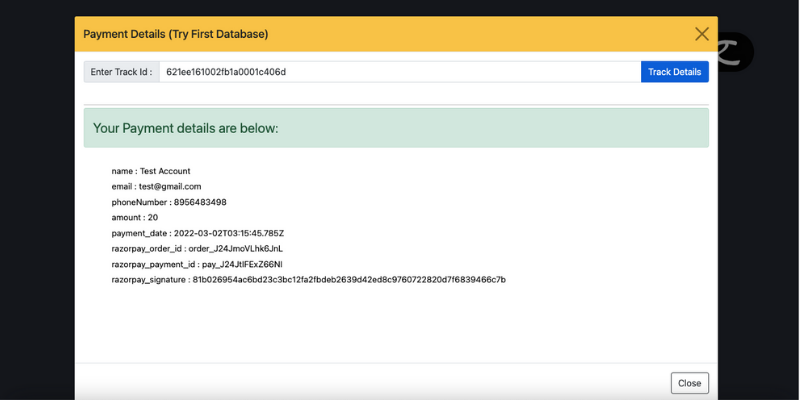Click the phoneNumber 8956483498 line
The image size is (800, 400).
point(169,202)
